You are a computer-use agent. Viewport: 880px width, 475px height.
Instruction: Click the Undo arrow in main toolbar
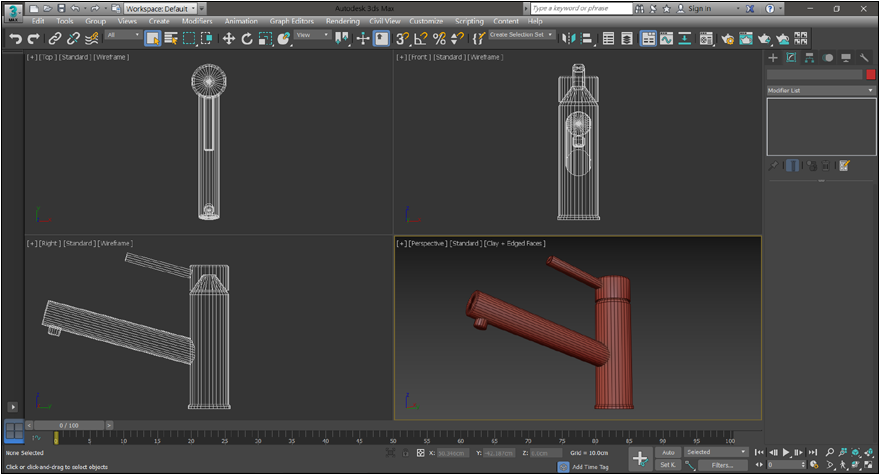pos(15,39)
